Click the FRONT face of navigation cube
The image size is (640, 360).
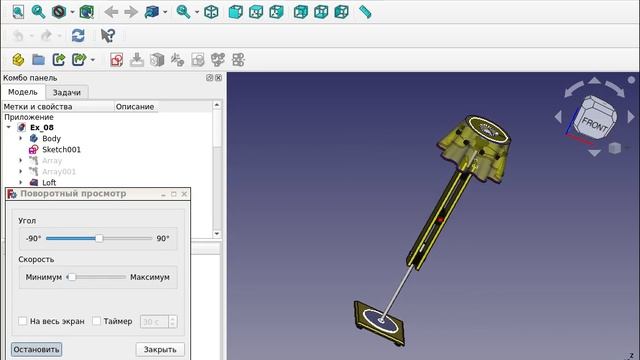pos(595,124)
